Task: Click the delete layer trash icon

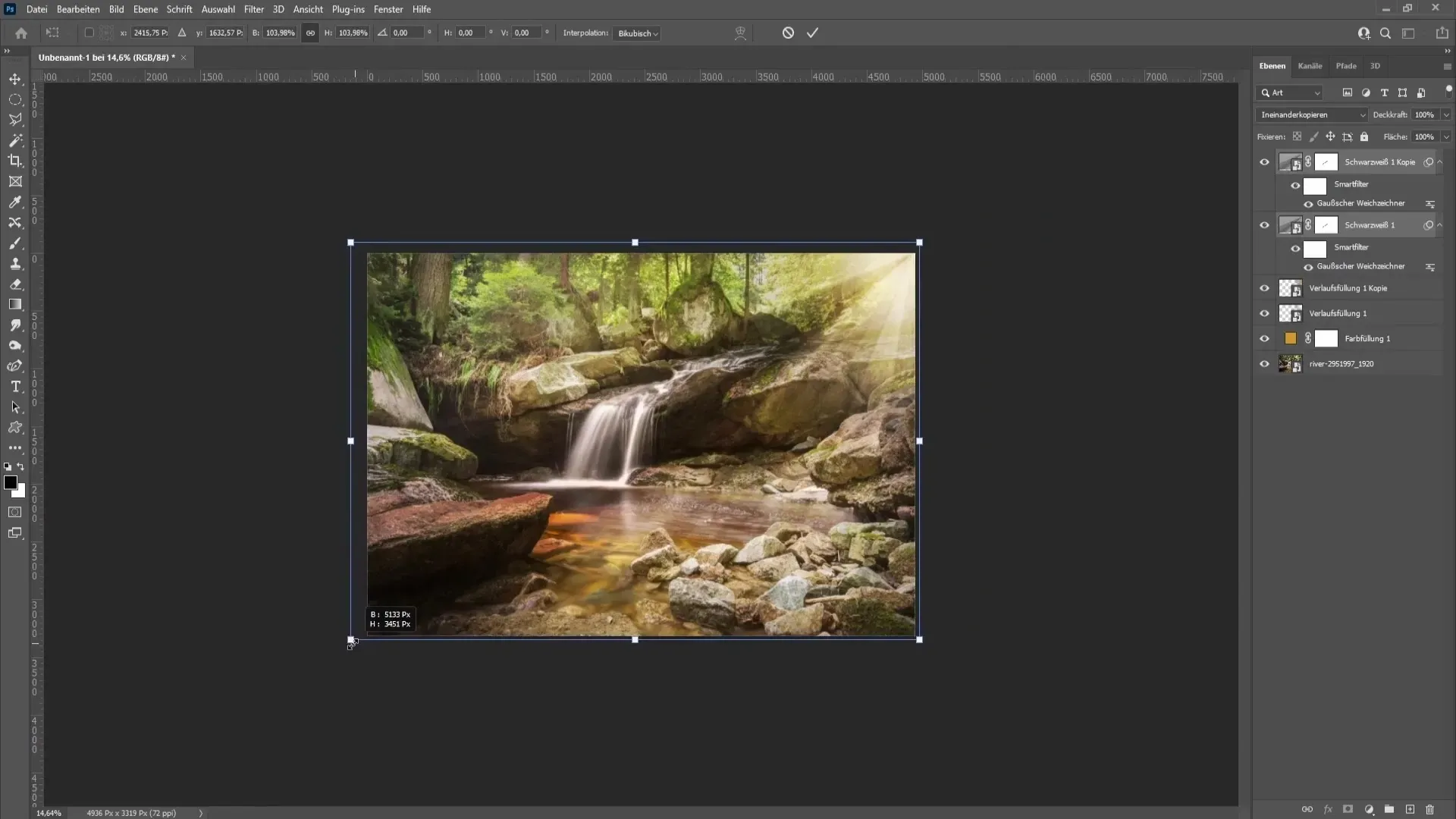Action: (1429, 809)
